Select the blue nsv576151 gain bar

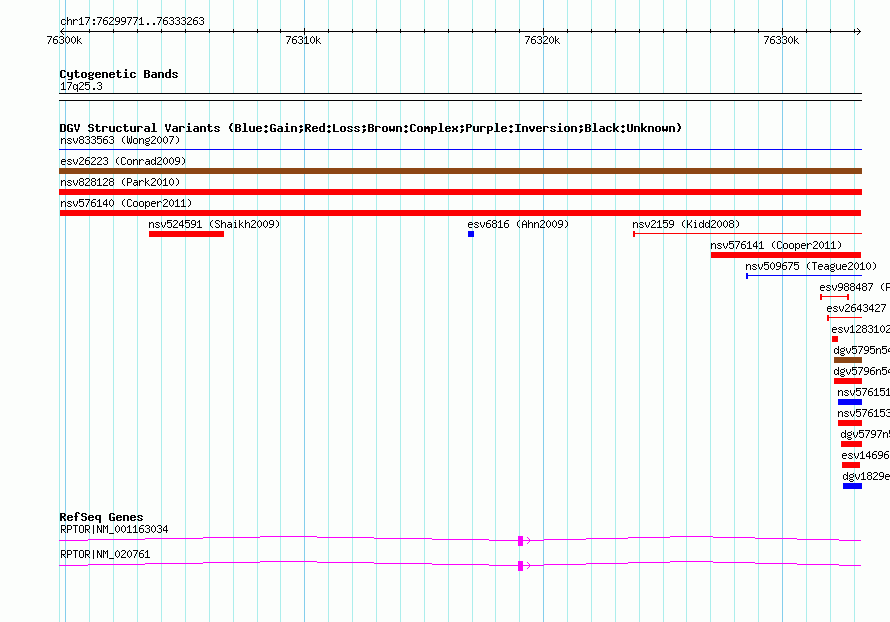click(850, 402)
